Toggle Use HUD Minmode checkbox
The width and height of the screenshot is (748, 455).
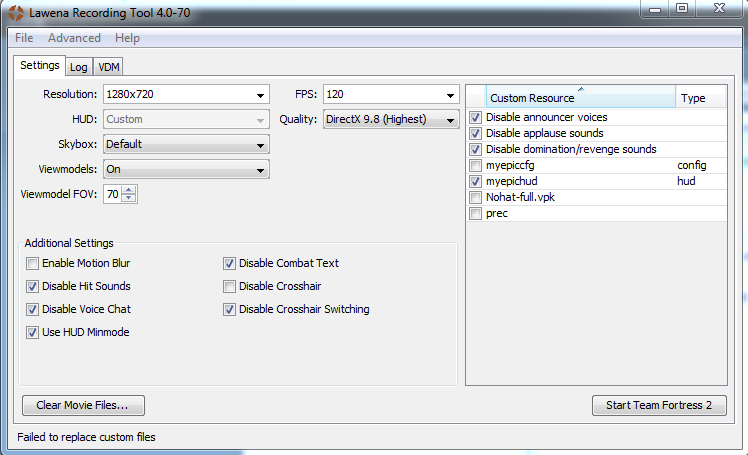[32, 332]
